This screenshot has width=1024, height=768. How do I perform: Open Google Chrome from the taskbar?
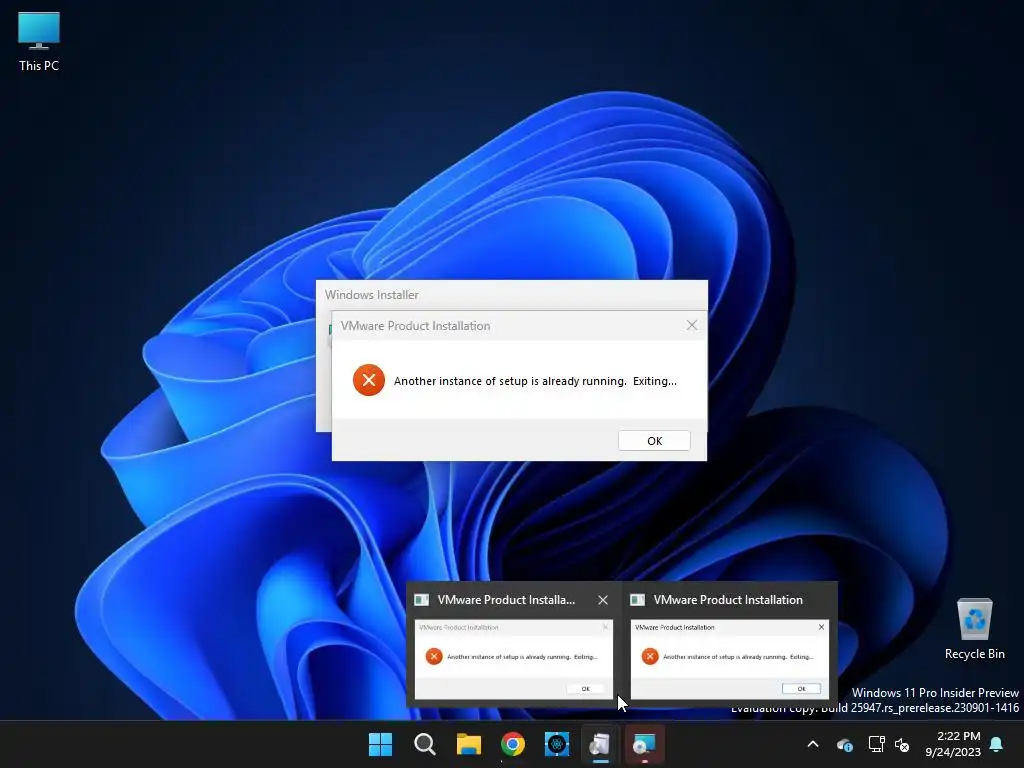pyautogui.click(x=513, y=744)
